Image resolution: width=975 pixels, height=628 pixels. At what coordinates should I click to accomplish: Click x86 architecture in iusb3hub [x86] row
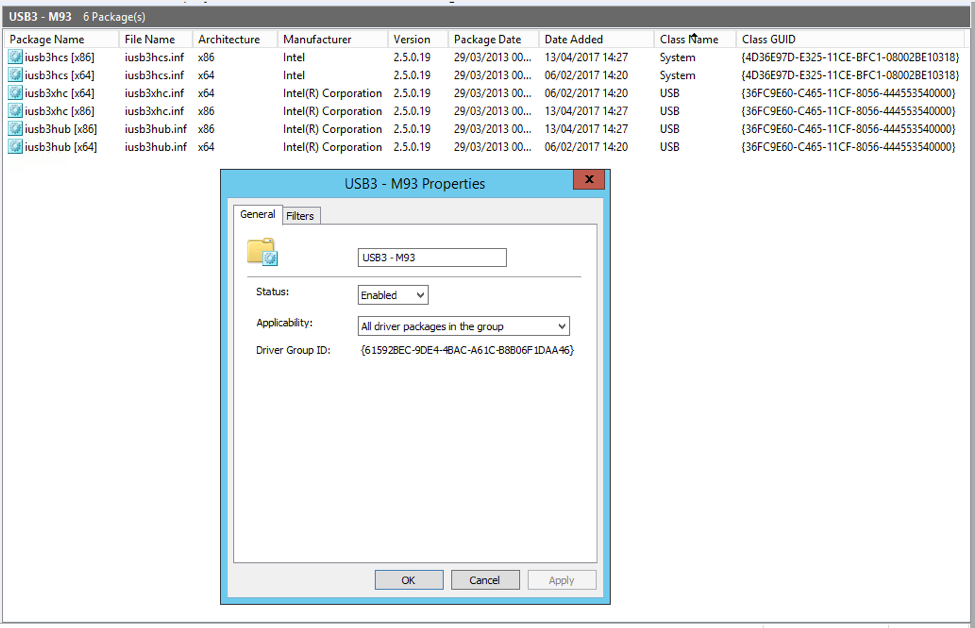tap(206, 129)
